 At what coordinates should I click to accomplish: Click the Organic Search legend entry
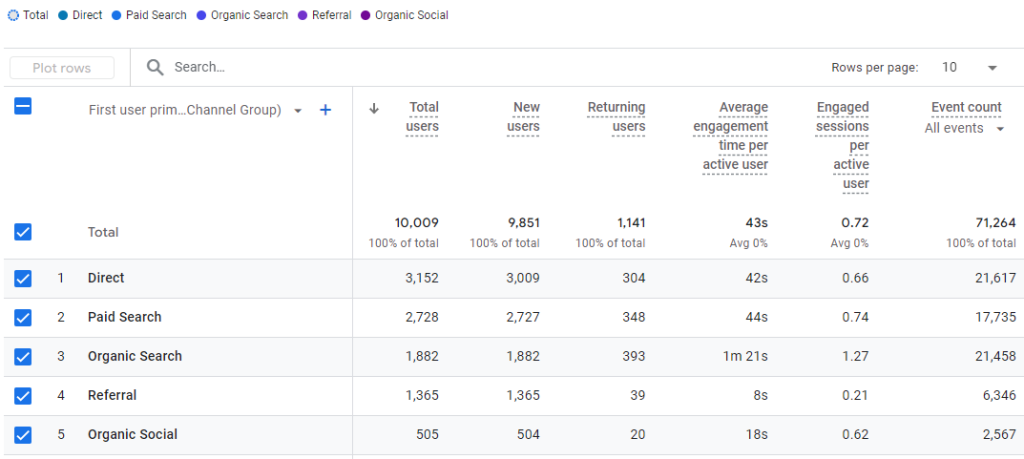point(242,15)
